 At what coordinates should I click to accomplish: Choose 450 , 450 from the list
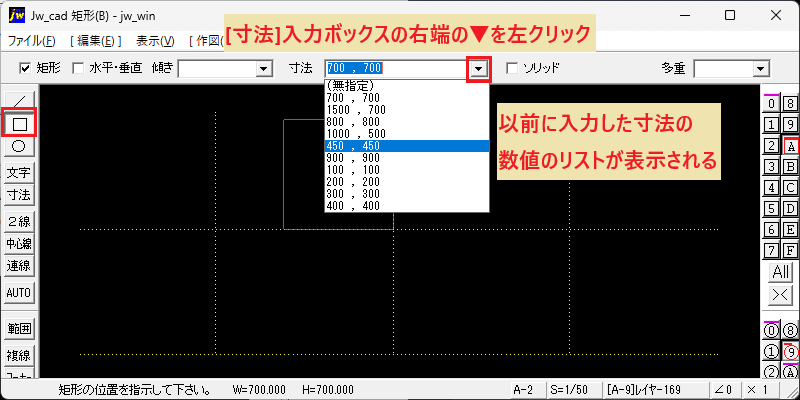[x=407, y=146]
